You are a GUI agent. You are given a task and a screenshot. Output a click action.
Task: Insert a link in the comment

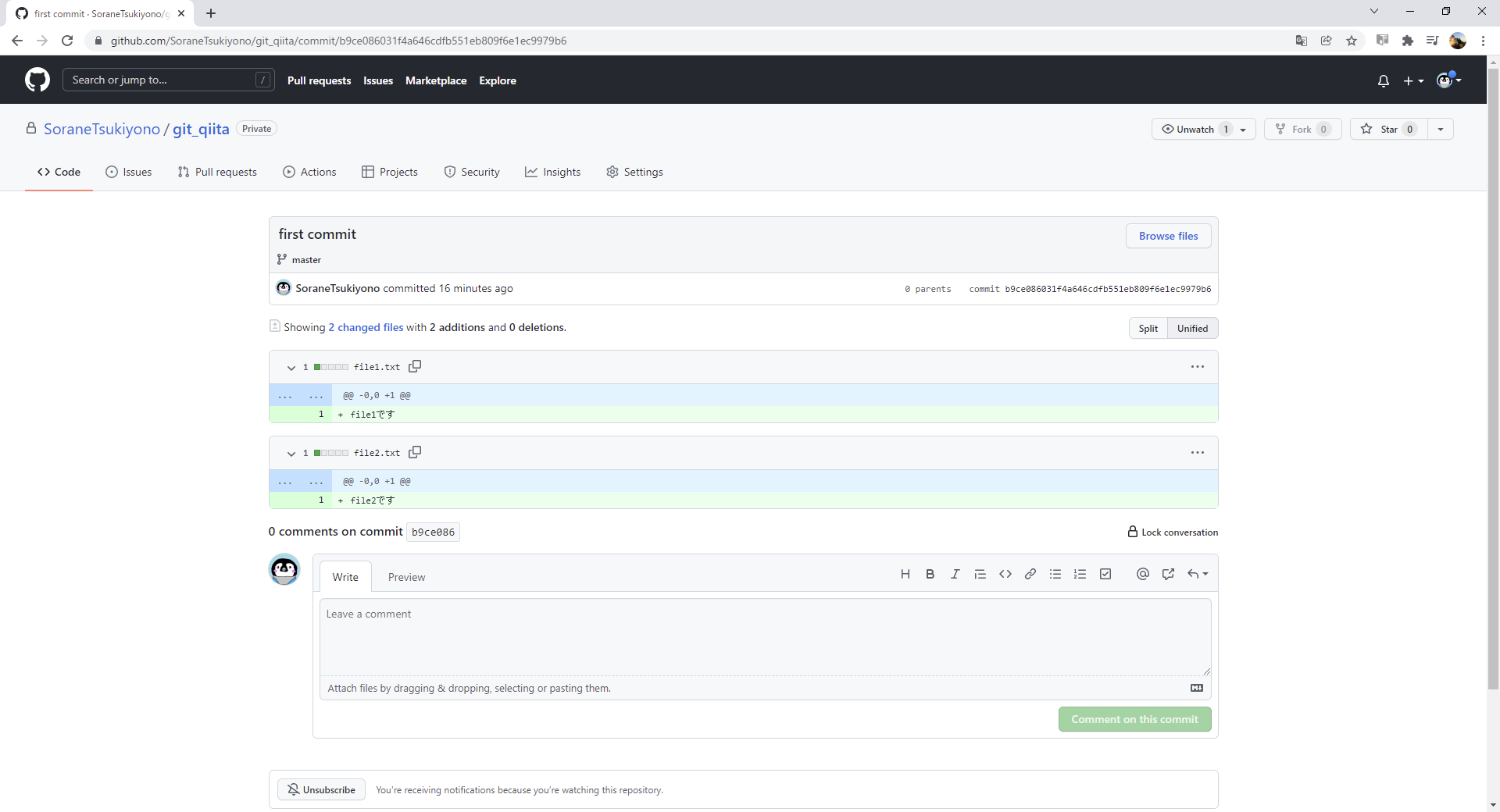coord(1030,574)
